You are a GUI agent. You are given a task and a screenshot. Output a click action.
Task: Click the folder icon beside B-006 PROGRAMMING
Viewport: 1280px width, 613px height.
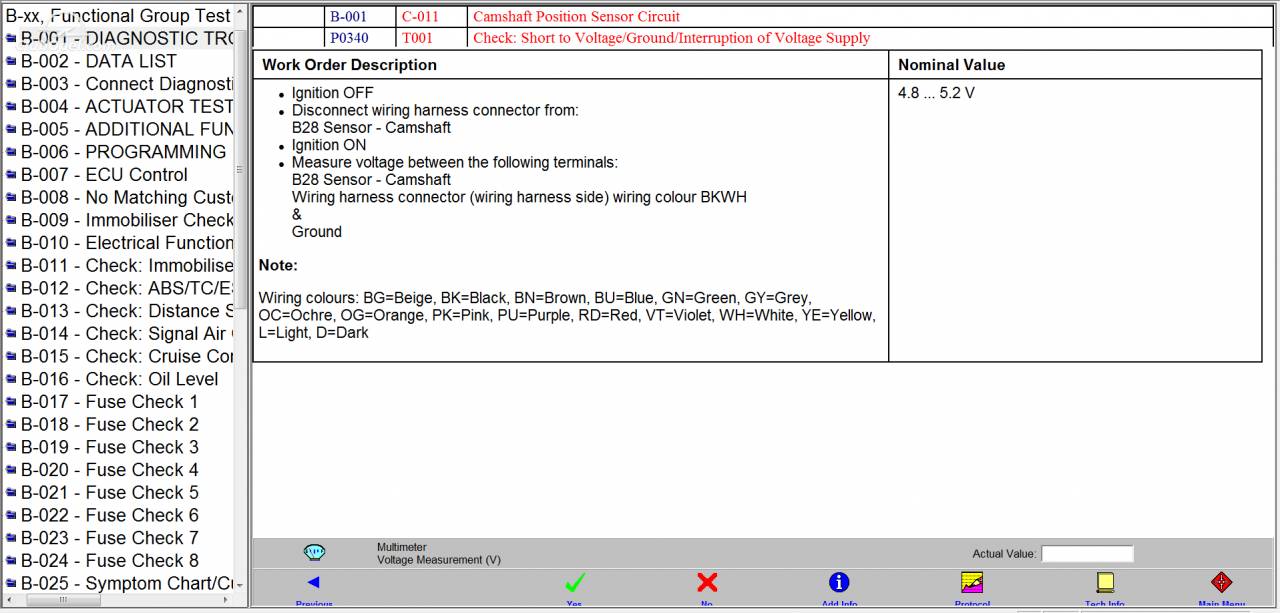pyautogui.click(x=11, y=152)
